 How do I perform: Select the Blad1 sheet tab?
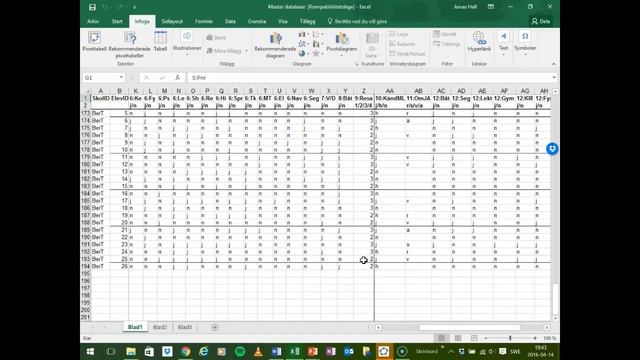click(x=135, y=327)
